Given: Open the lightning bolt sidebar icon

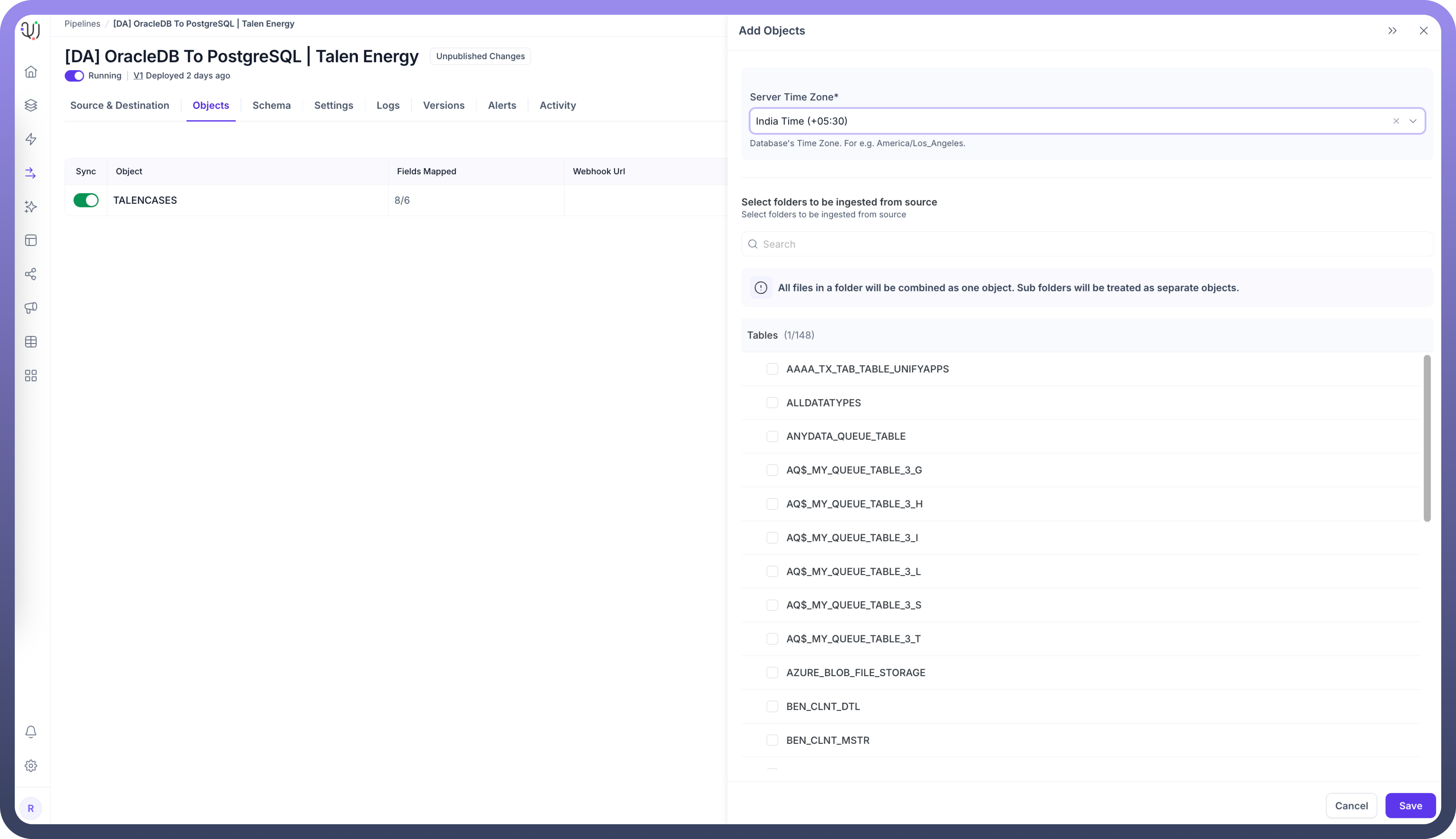Looking at the screenshot, I should [x=31, y=139].
